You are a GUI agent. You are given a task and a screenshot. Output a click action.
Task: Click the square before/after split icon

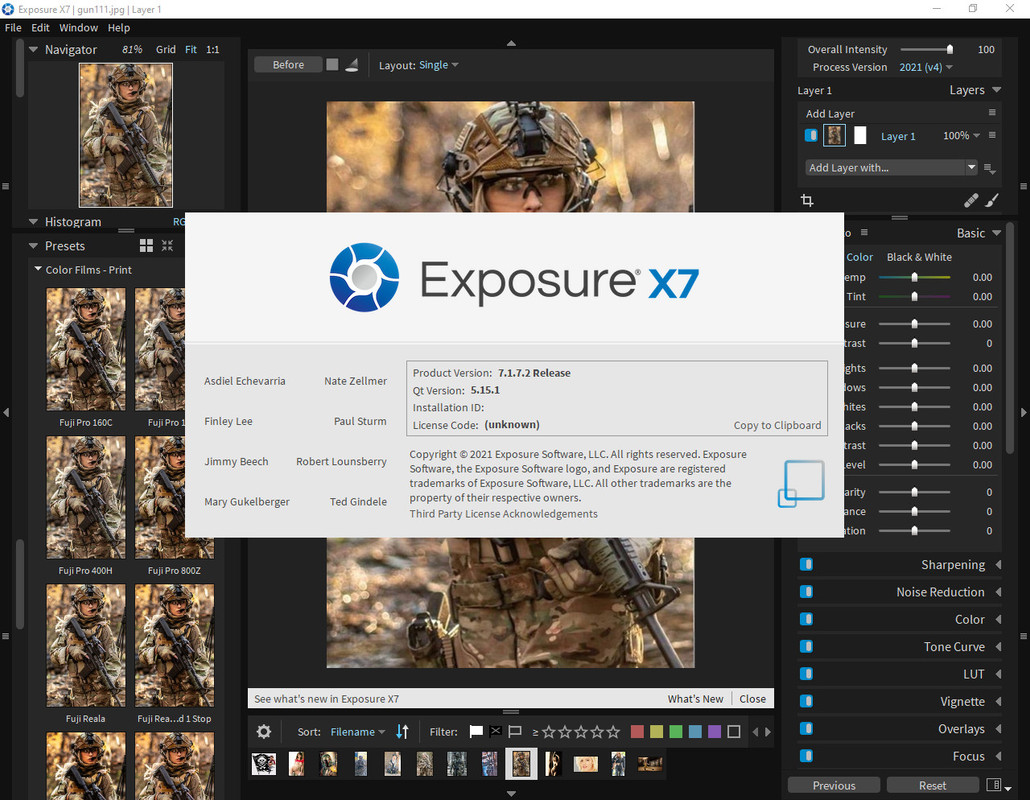pyautogui.click(x=332, y=64)
